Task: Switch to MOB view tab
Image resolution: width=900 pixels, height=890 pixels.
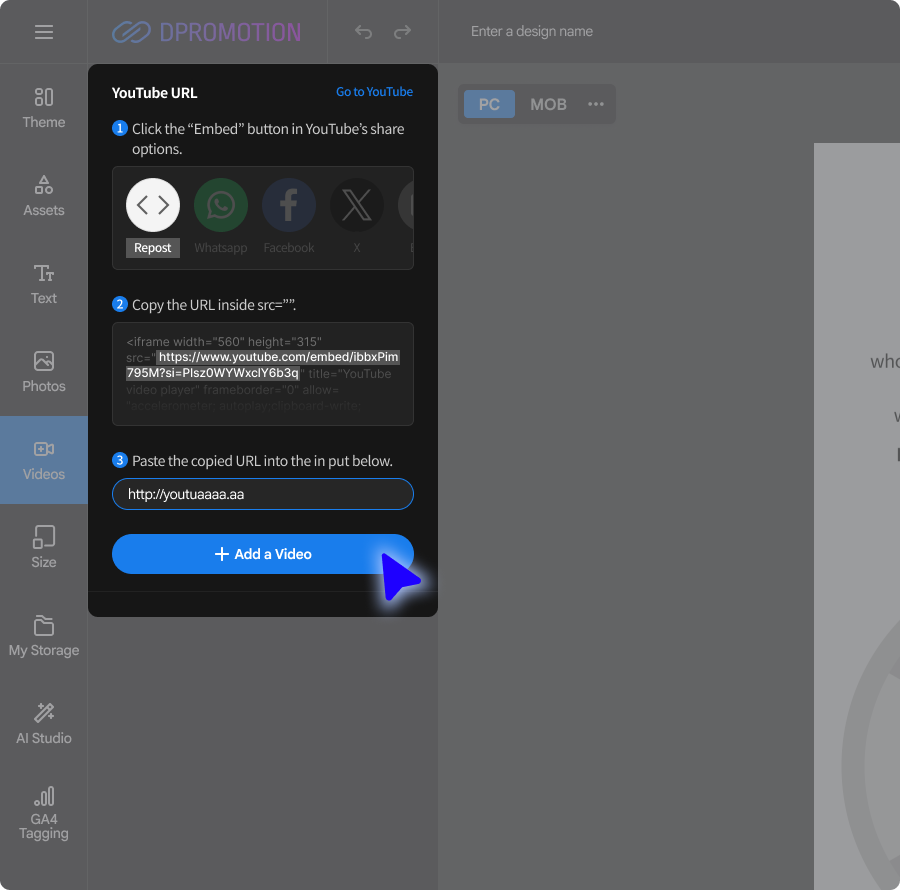Action: [x=548, y=104]
